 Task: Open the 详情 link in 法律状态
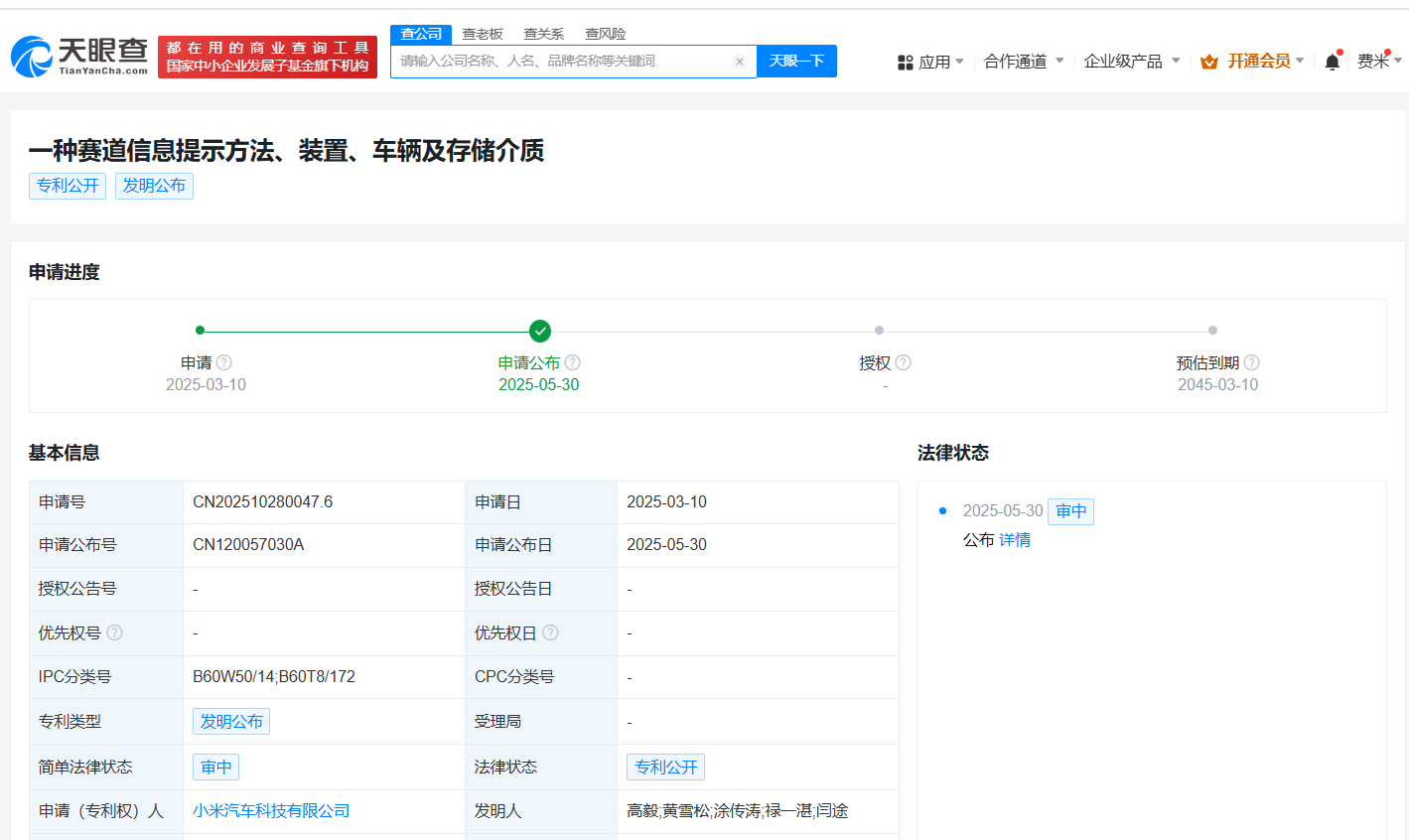tap(1015, 540)
